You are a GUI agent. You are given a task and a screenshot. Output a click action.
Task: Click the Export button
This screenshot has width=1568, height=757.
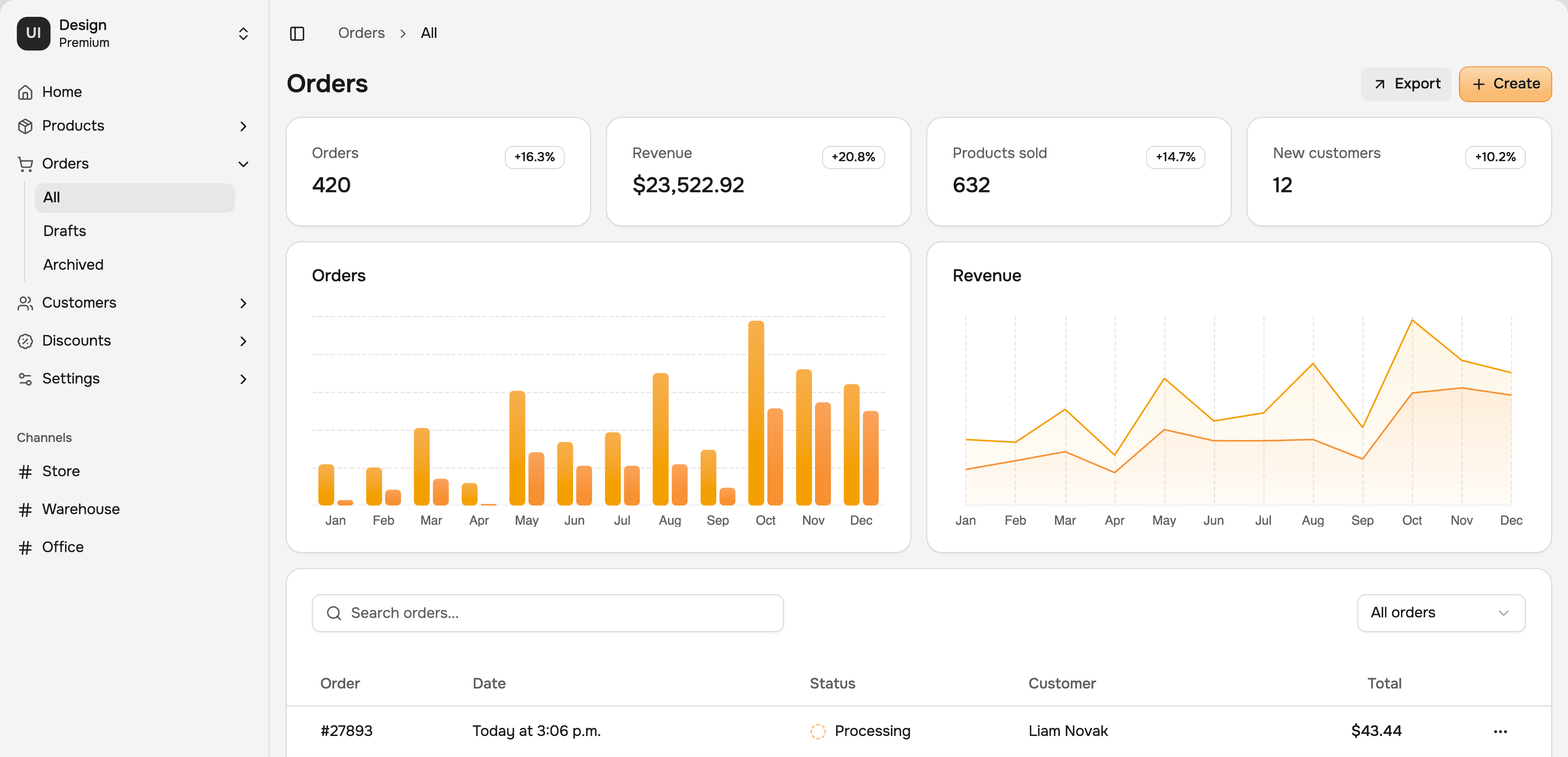tap(1406, 83)
